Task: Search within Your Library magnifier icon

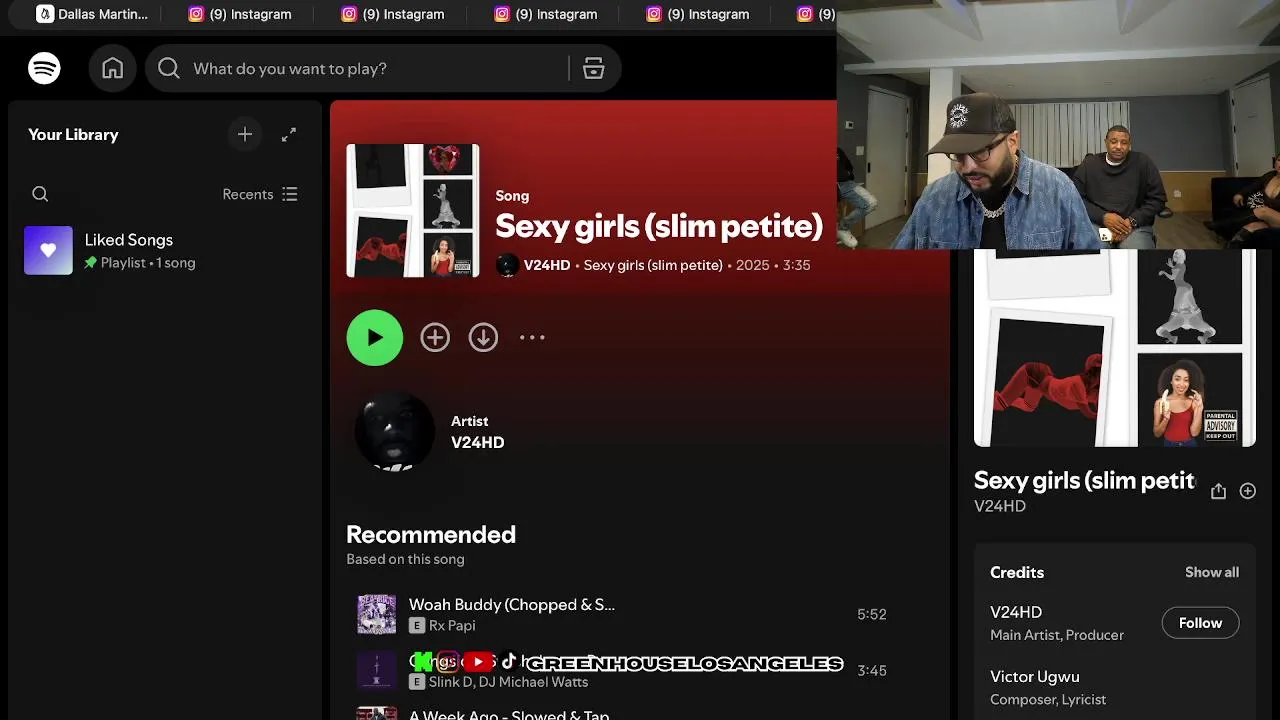Action: [40, 194]
